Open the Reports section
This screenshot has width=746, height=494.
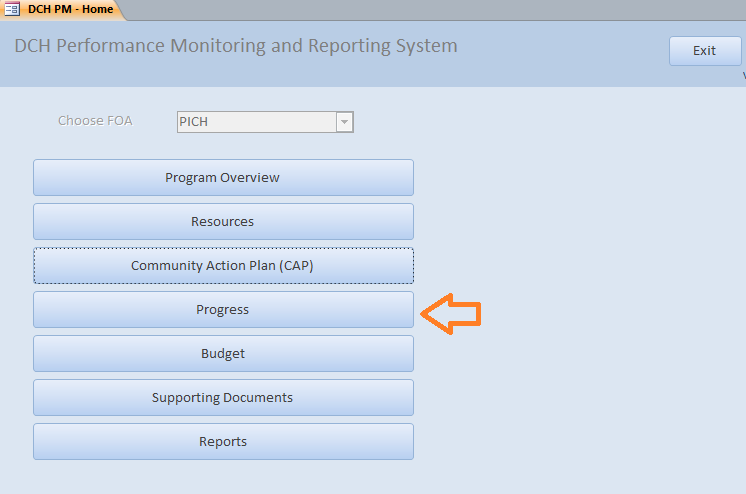point(223,442)
